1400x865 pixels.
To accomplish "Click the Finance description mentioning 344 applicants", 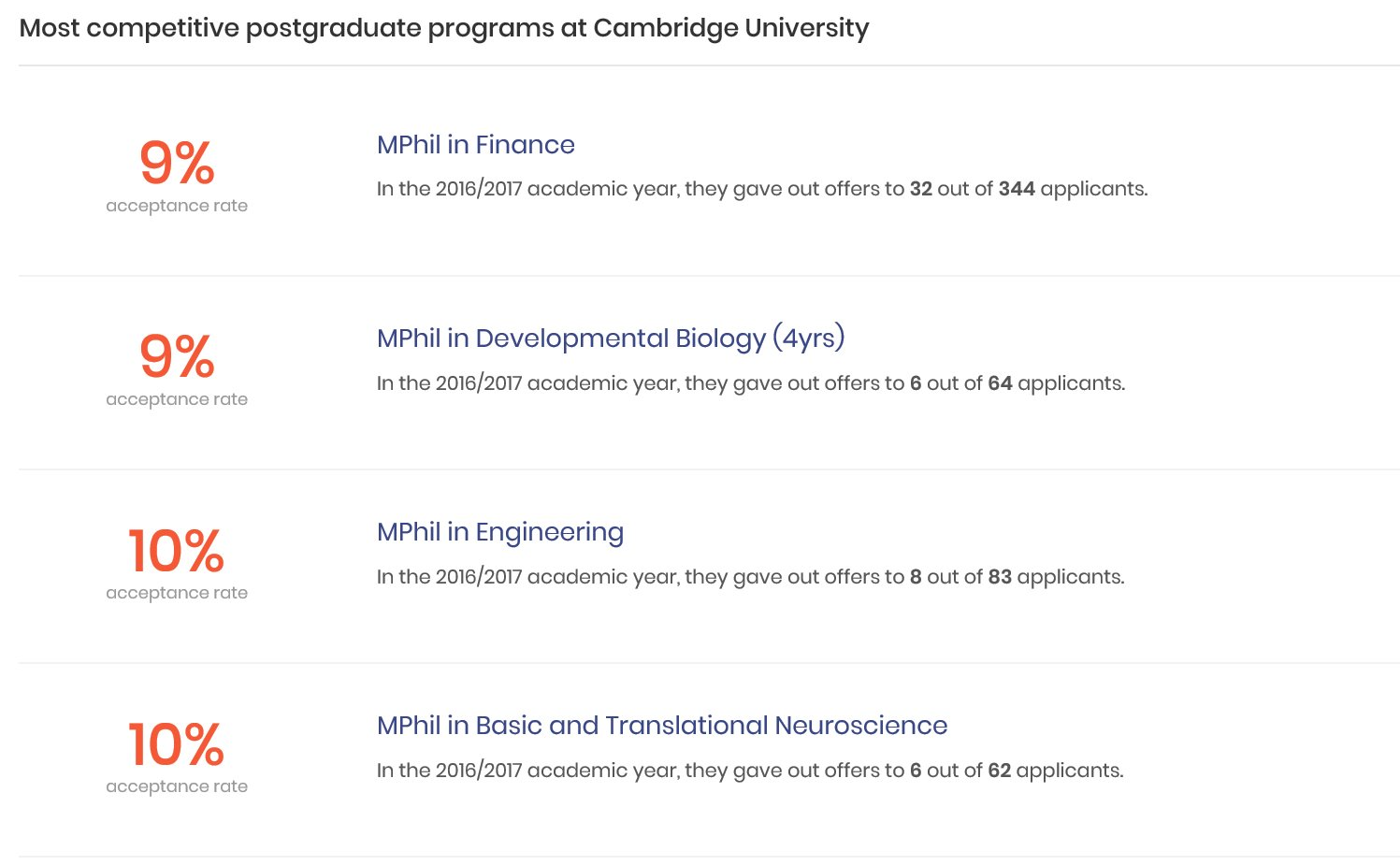I will [762, 189].
